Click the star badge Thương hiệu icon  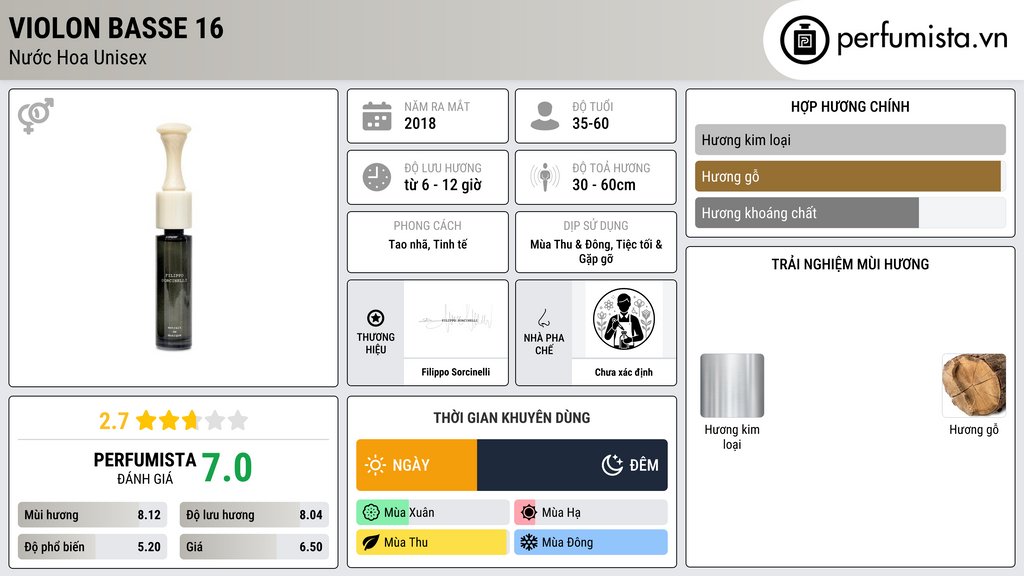(376, 318)
